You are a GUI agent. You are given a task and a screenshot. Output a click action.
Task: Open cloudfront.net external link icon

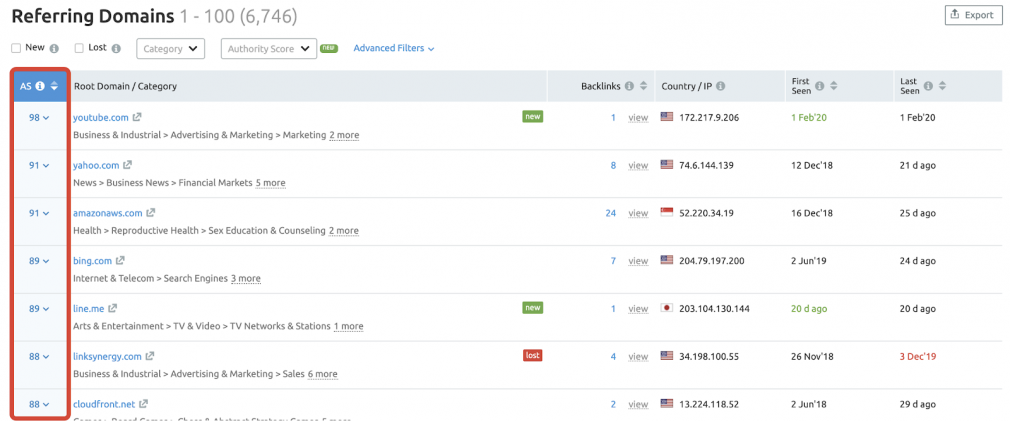coord(144,404)
